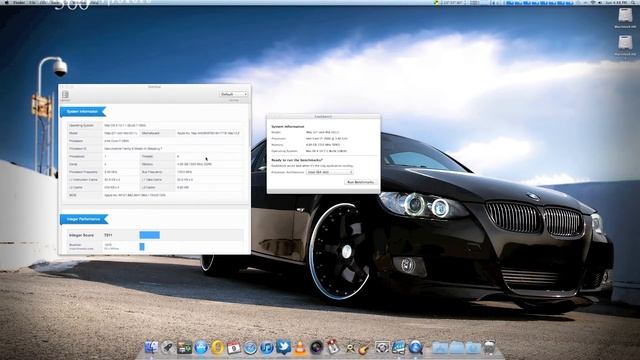This screenshot has height=360, width=640.
Task: Open the blue monitor Dock icon
Action: pos(399,347)
